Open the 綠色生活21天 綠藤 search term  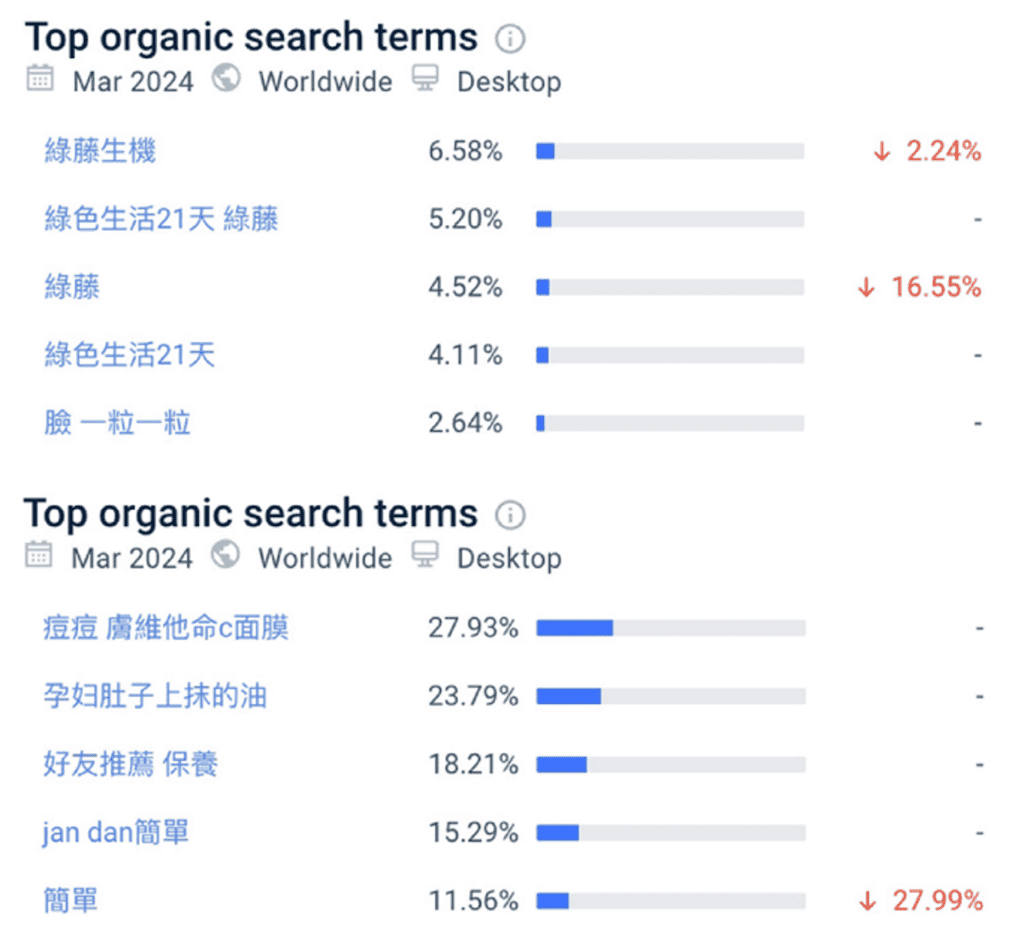161,219
